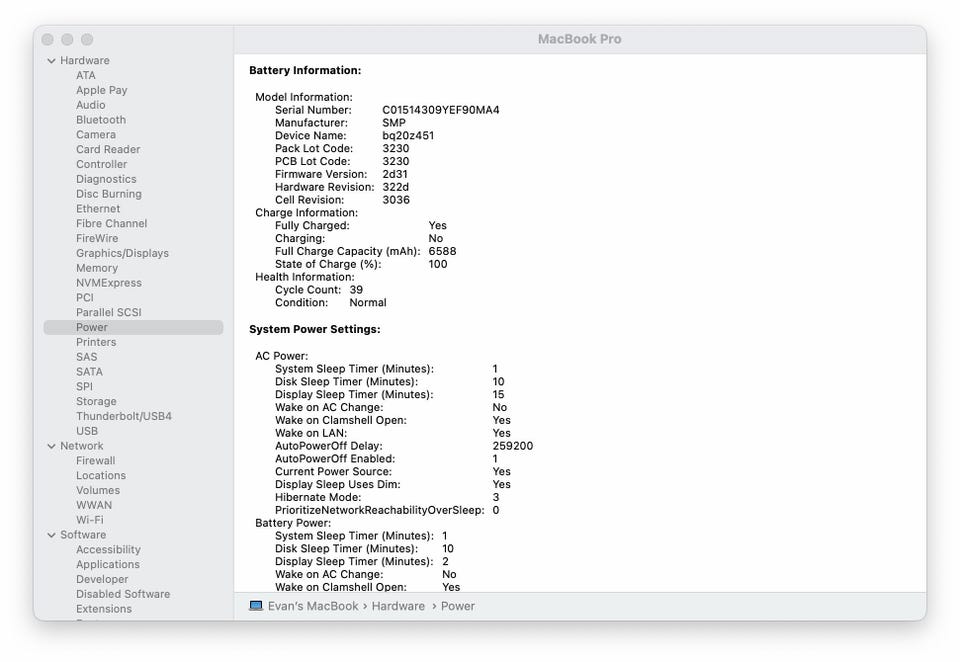Click the MacBook Pro window title
Viewport: 960px width, 662px height.
click(x=579, y=39)
